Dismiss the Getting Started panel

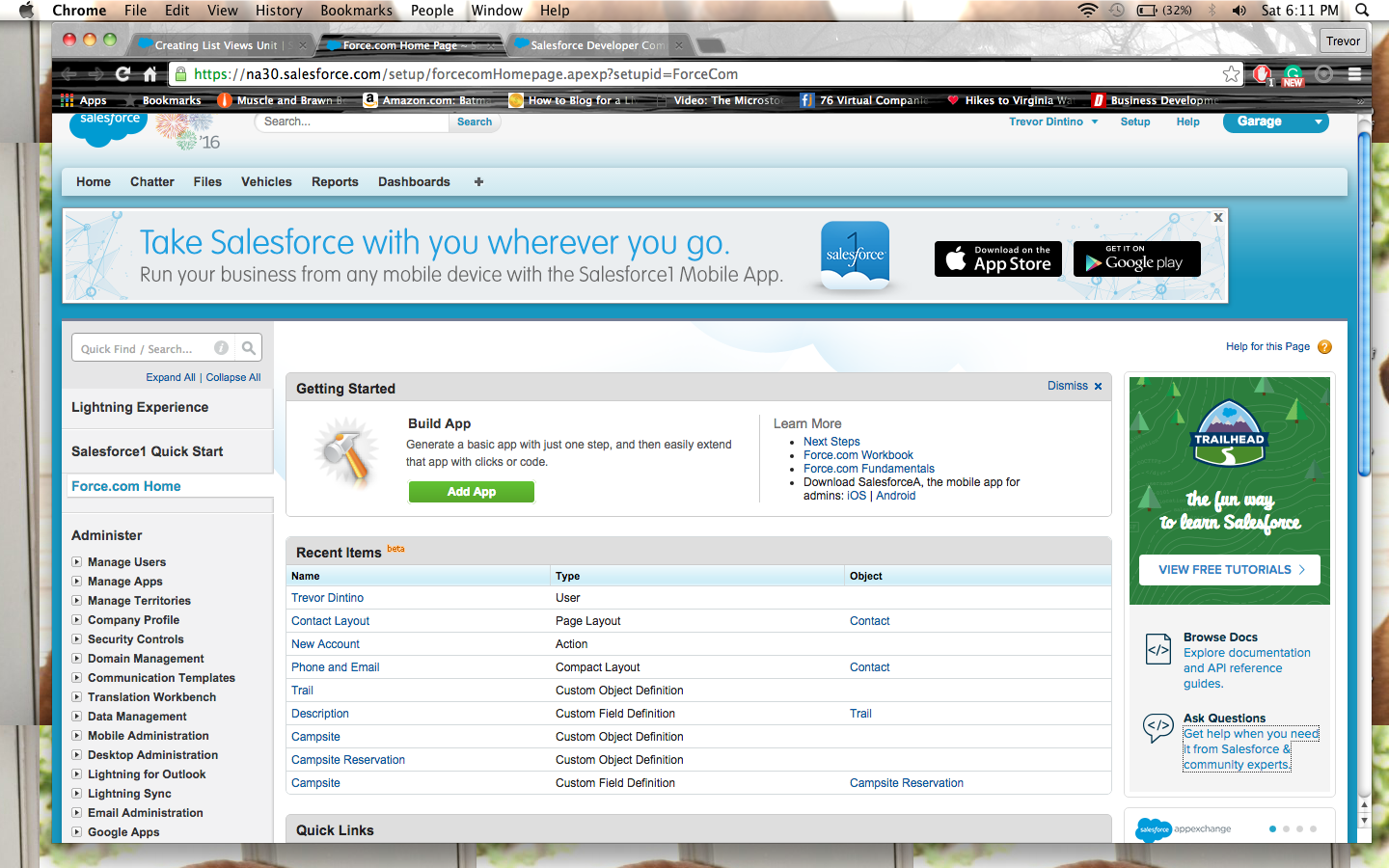[x=1075, y=386]
